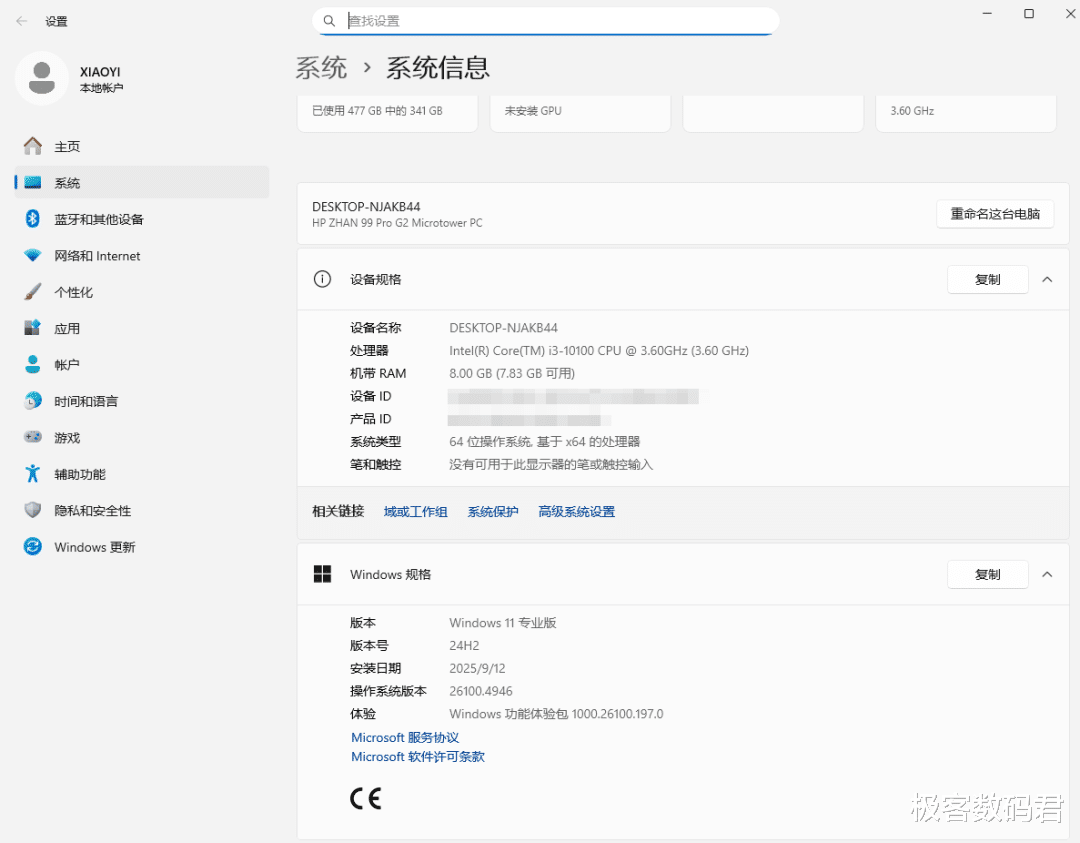This screenshot has width=1080, height=843.
Task: Click the 主页 home icon
Action: (32, 146)
